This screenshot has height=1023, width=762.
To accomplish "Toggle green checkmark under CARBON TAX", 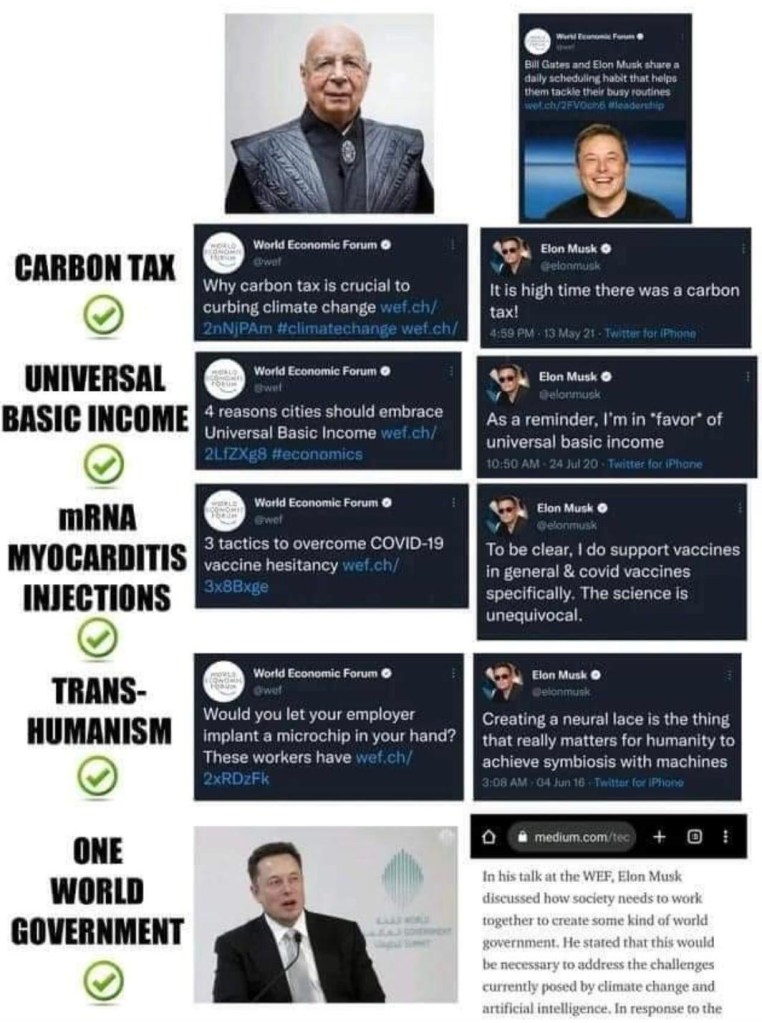I will (103, 315).
